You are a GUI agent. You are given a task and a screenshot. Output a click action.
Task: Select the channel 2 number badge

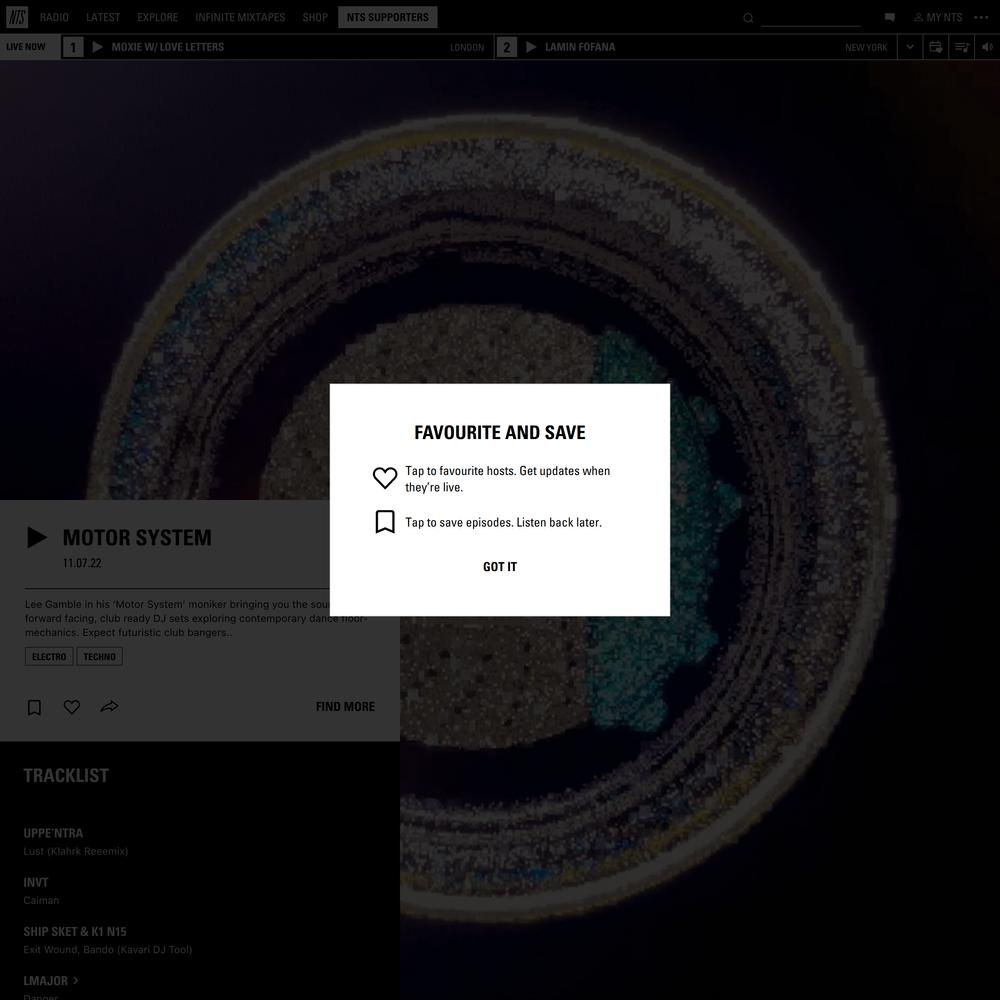click(506, 47)
